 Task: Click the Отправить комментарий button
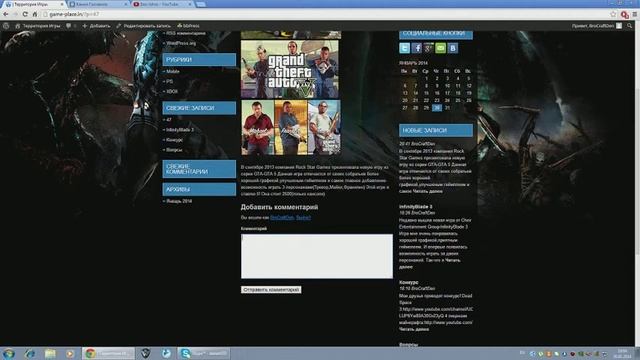point(271,289)
